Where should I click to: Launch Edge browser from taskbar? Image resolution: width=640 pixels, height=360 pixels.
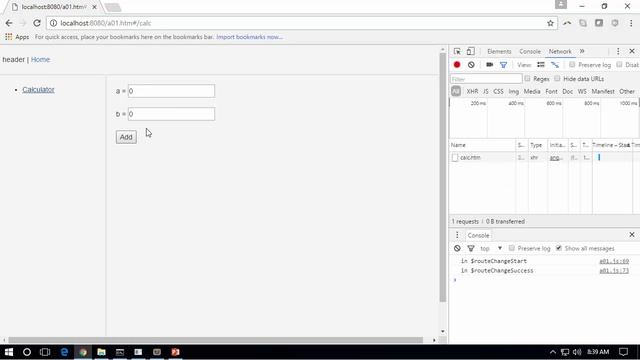click(64, 352)
